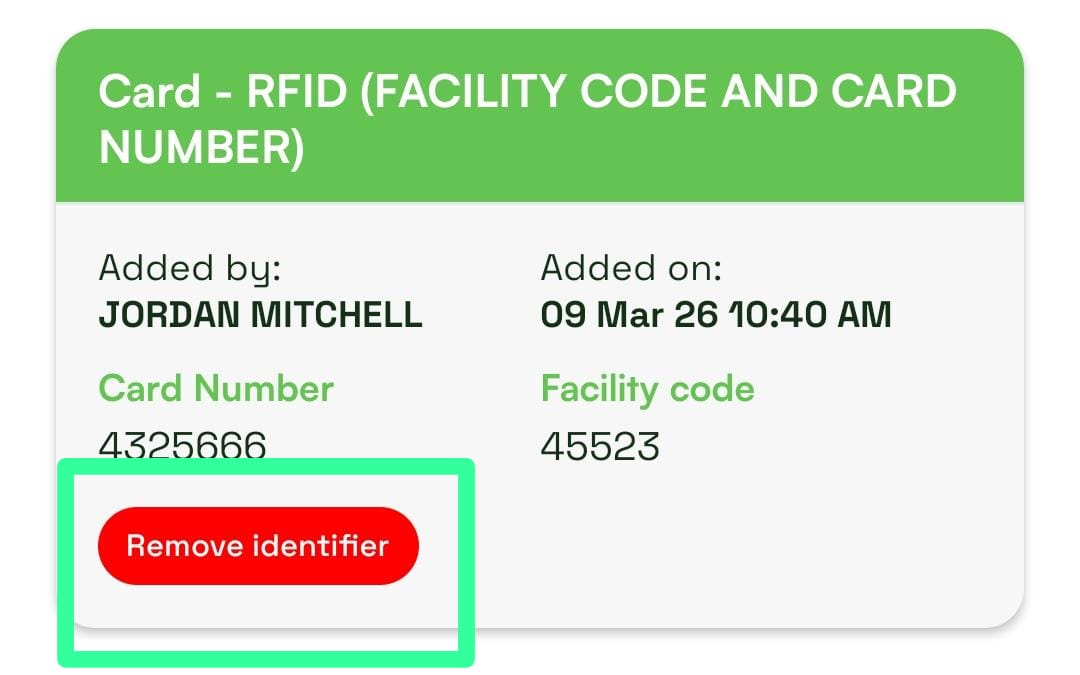This screenshot has width=1080, height=675.
Task: Click the green Card Number label
Action: click(x=216, y=388)
